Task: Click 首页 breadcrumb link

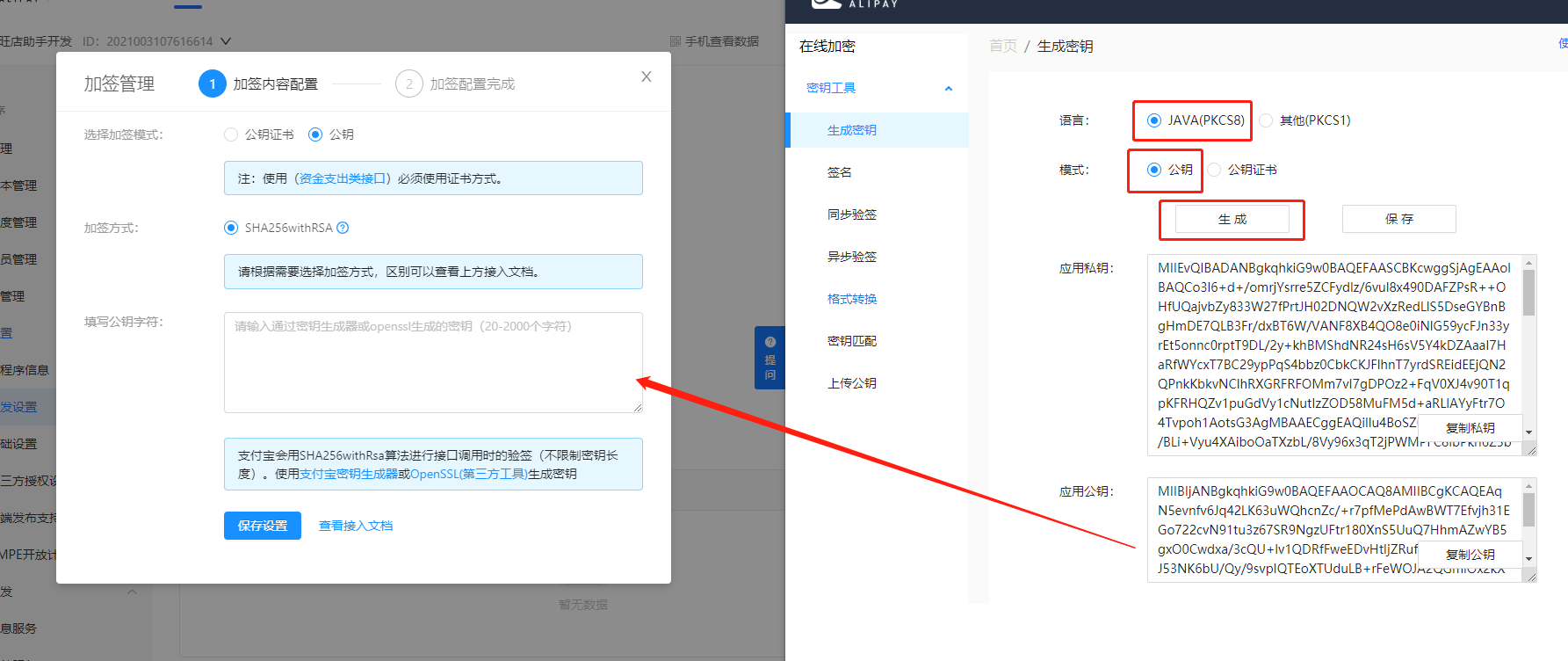Action: pyautogui.click(x=1003, y=46)
